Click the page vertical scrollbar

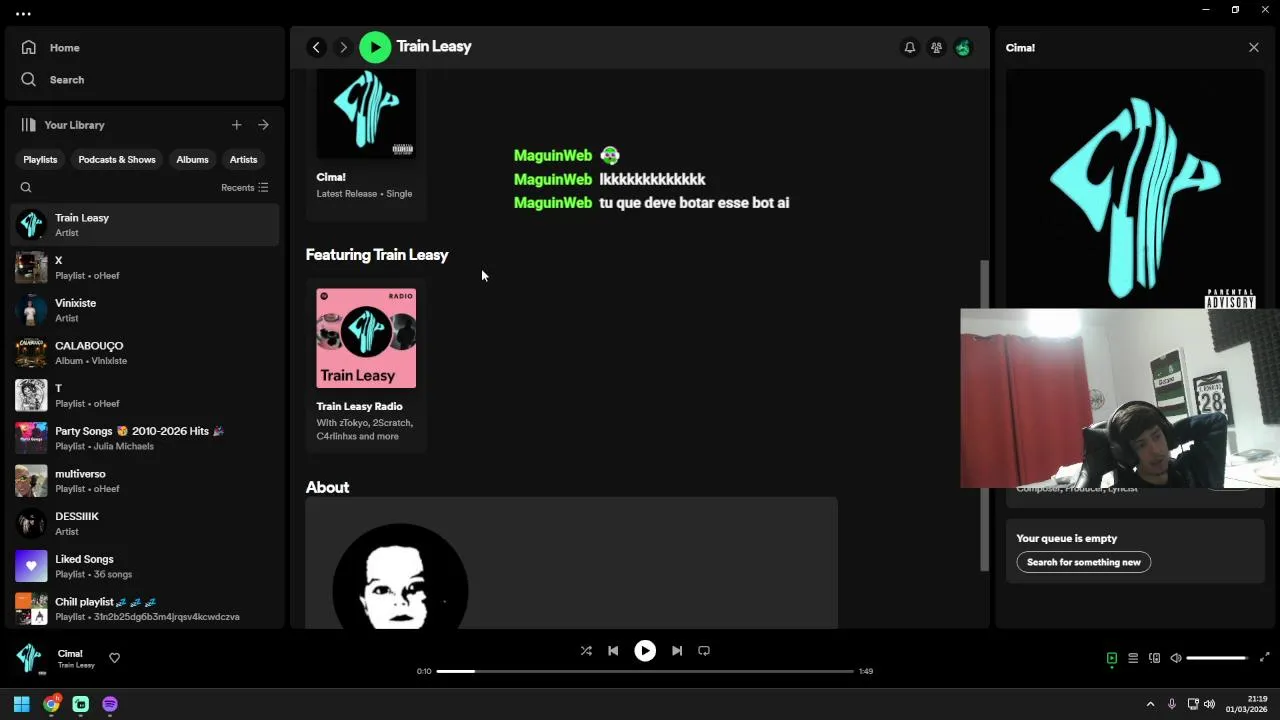tap(984, 415)
